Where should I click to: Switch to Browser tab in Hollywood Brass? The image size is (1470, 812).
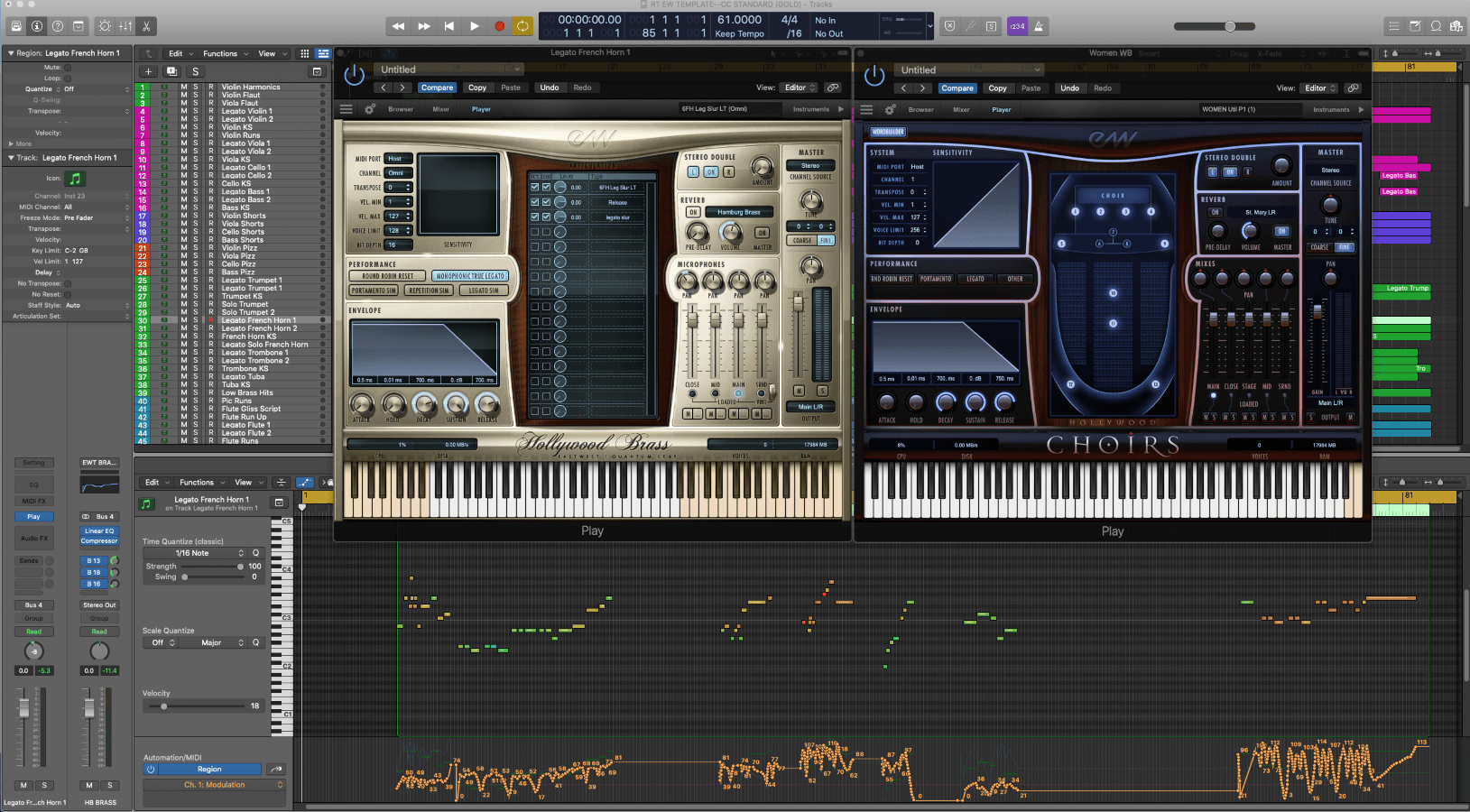point(401,109)
